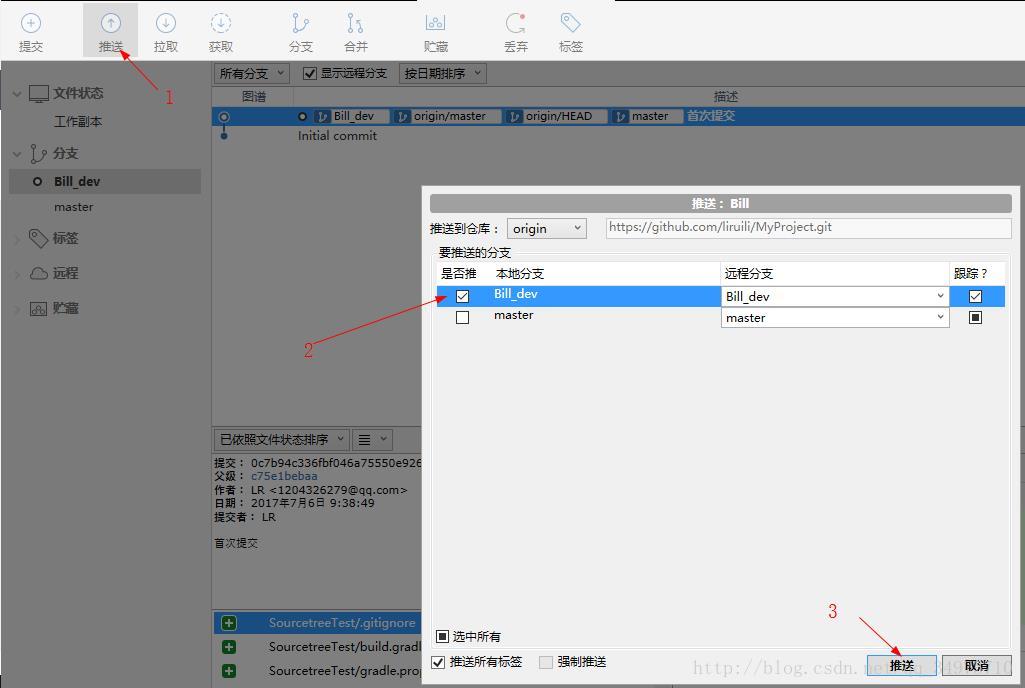Open remote branch dropdown for master
This screenshot has width=1025, height=688.
coord(835,317)
